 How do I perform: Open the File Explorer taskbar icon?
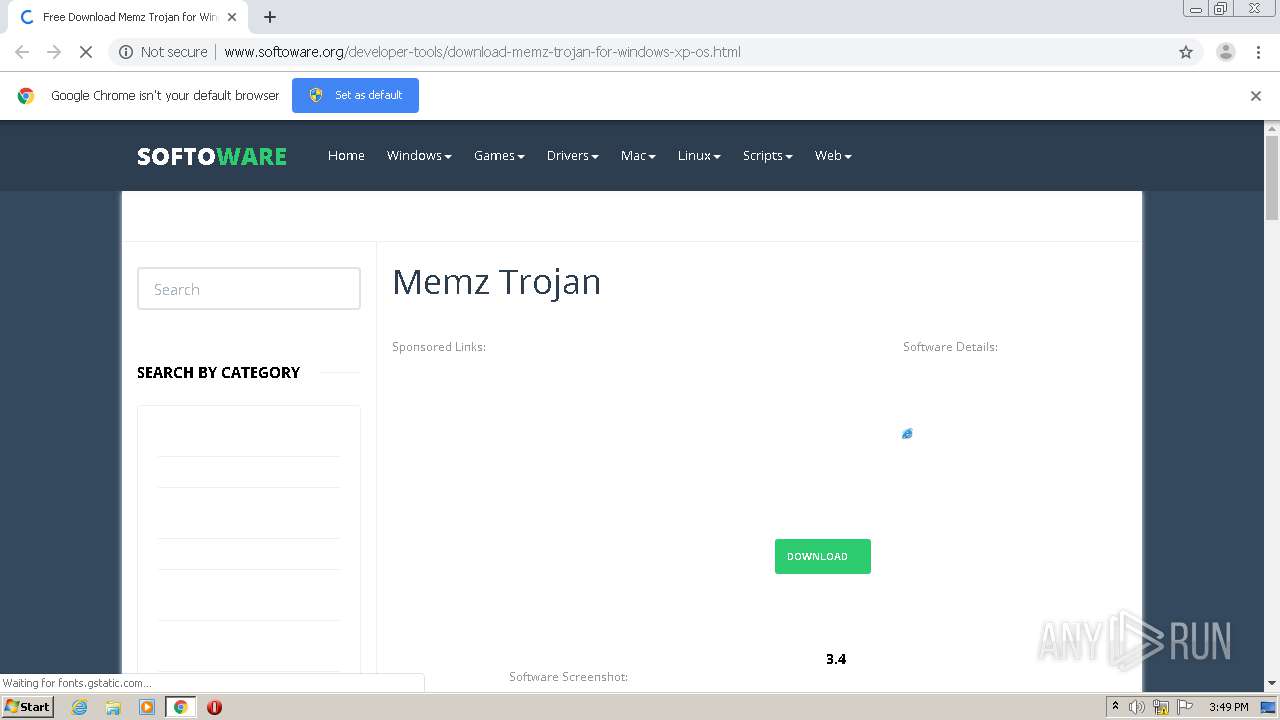pos(113,707)
